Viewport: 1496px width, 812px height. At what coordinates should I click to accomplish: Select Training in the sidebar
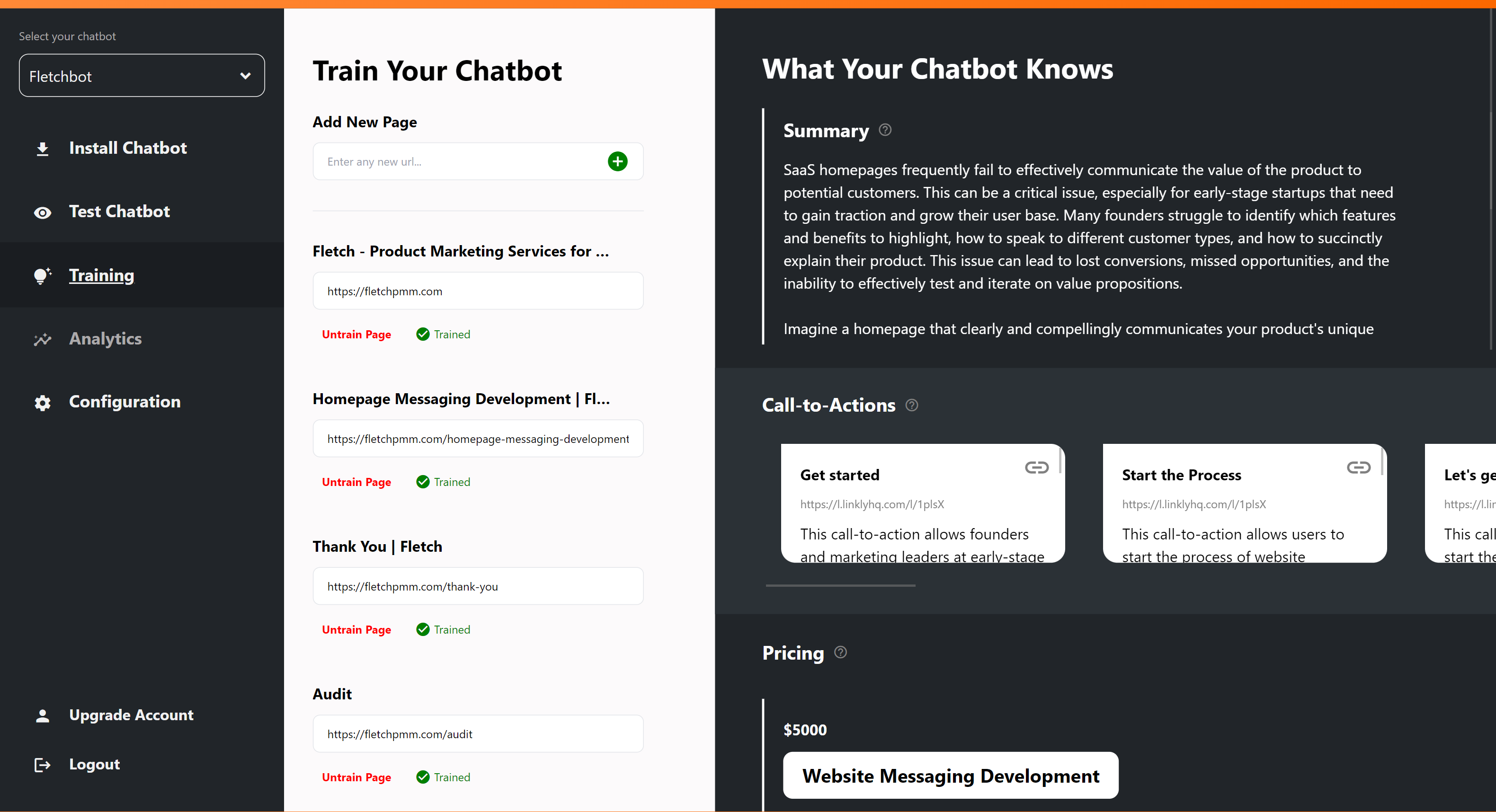pyautogui.click(x=102, y=276)
